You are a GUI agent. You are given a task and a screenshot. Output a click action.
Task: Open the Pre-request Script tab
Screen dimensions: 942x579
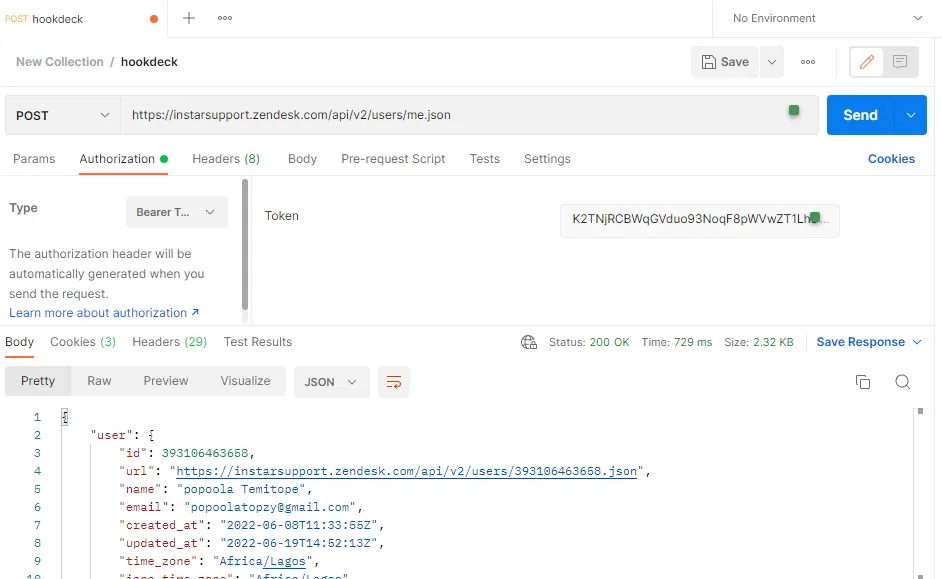point(393,159)
